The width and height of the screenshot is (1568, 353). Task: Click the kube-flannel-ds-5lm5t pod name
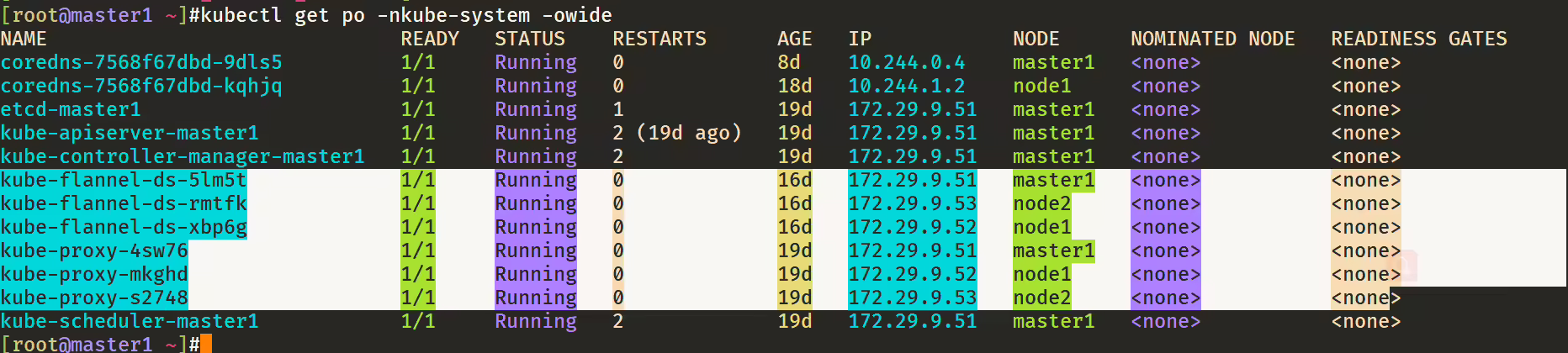124,180
